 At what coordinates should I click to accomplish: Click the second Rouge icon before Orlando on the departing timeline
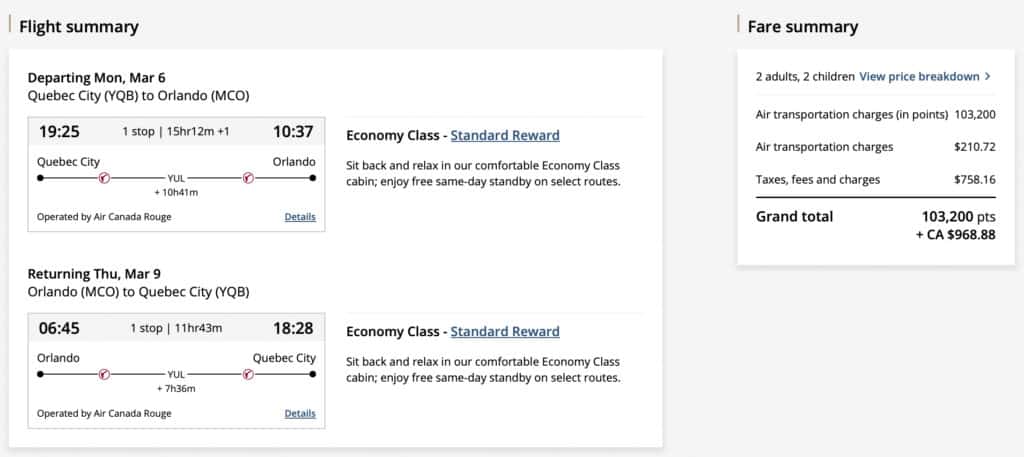[249, 178]
